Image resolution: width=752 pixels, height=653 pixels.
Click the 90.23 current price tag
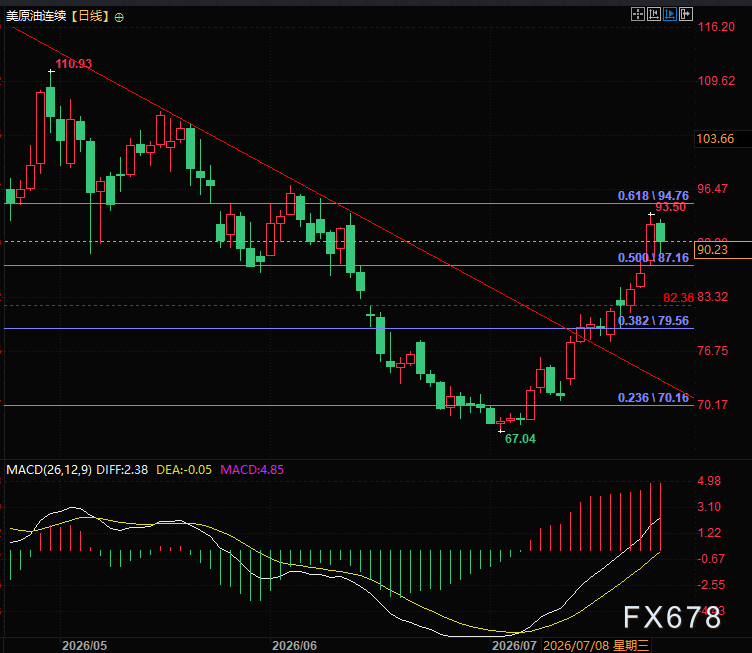[712, 250]
